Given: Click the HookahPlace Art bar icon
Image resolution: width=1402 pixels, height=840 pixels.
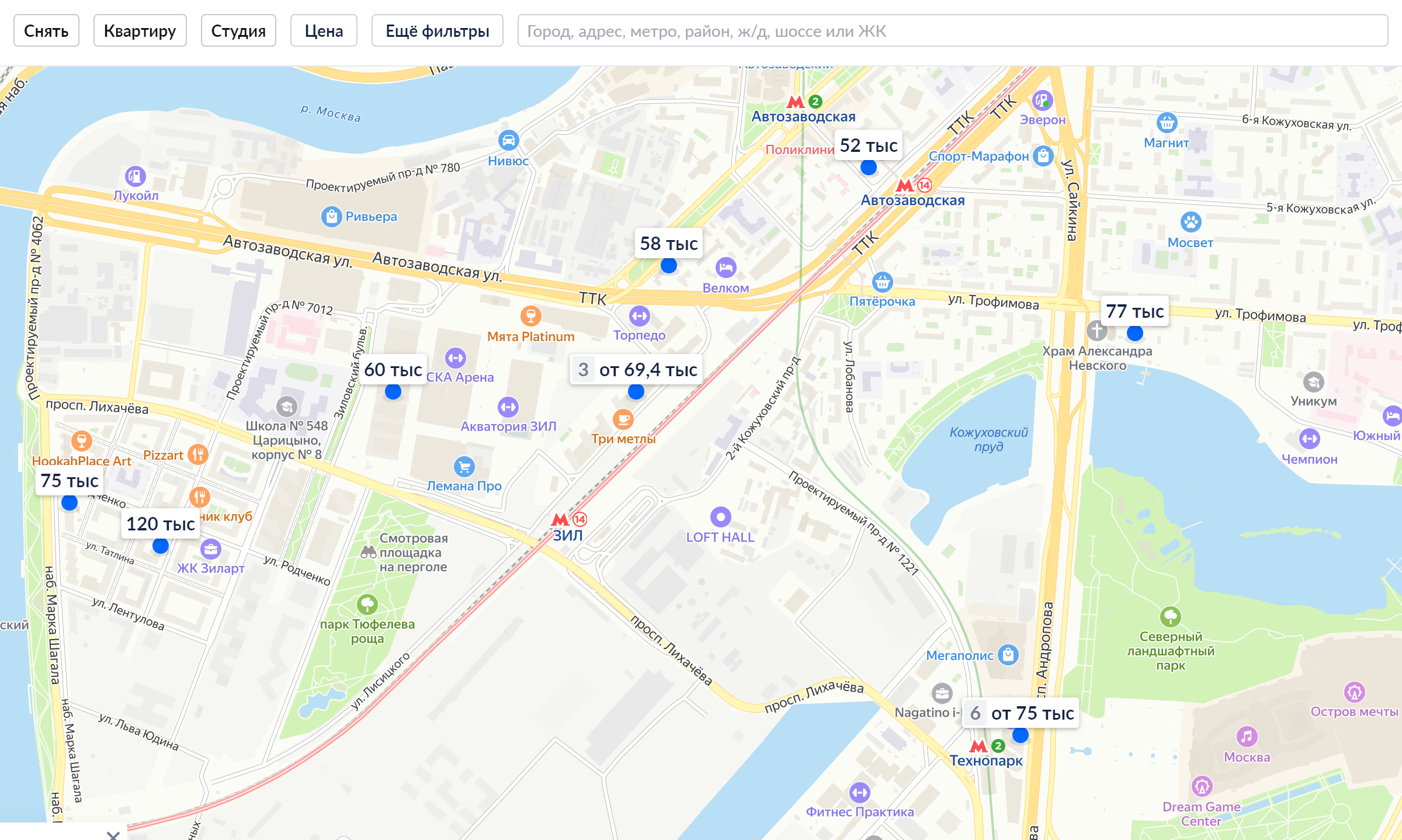Looking at the screenshot, I should [x=82, y=440].
